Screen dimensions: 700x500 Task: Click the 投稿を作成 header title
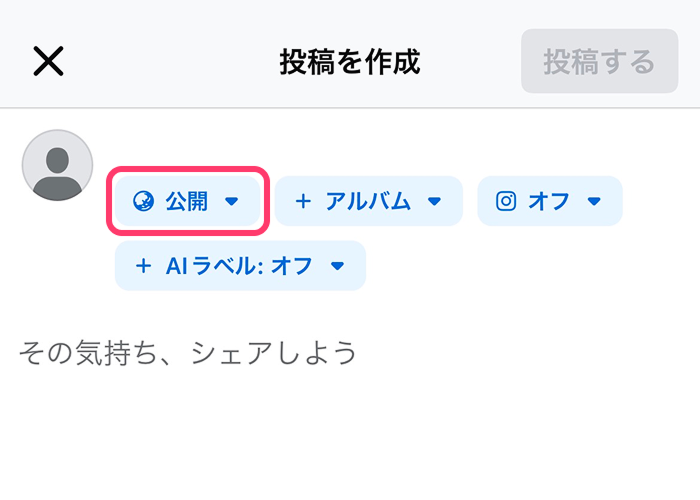[349, 62]
